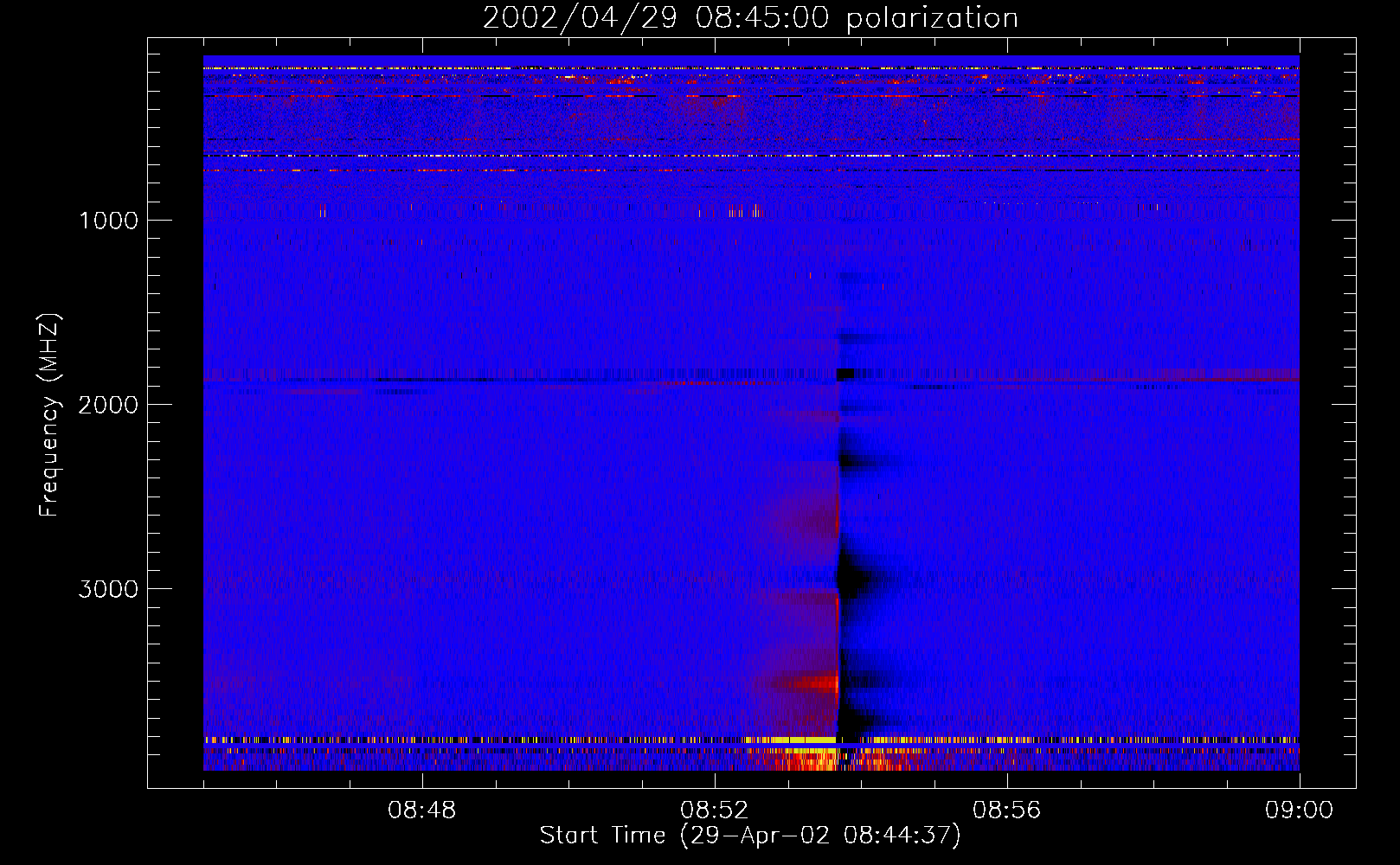Screen dimensions: 1400x865
Task: Click the 08:52 time axis label
Action: click(715, 811)
